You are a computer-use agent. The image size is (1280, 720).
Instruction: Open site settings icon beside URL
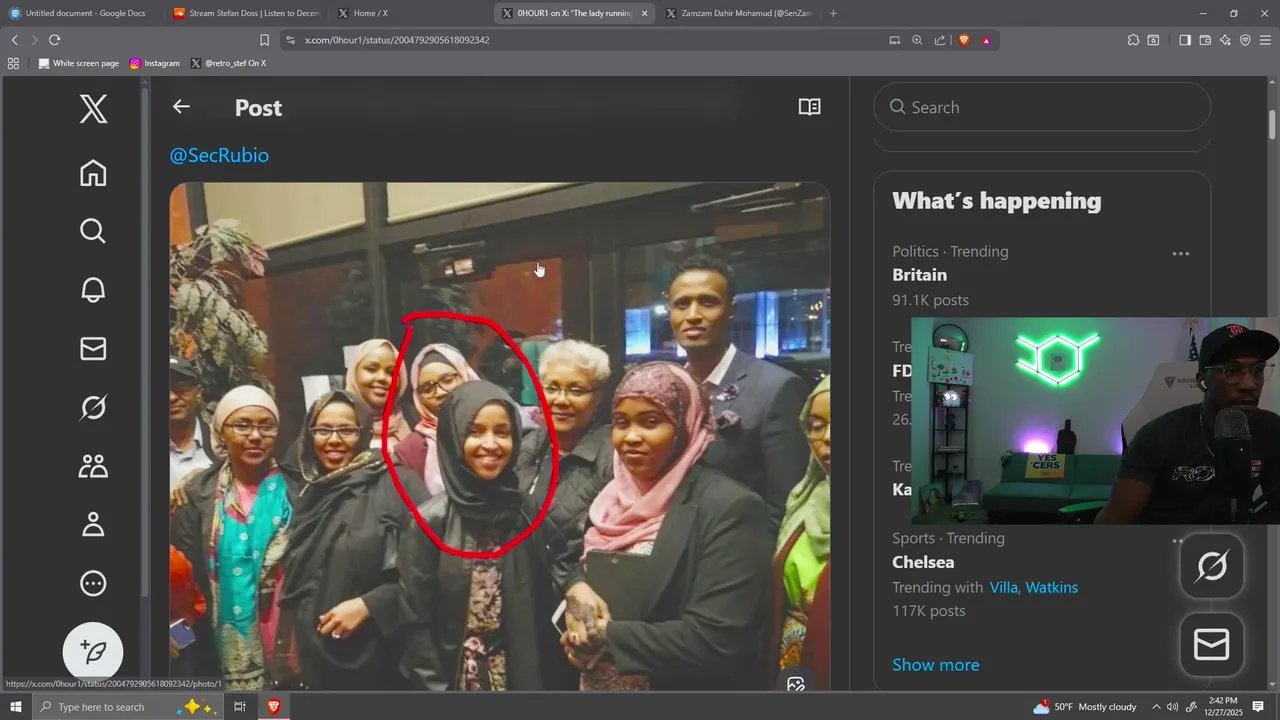pos(290,40)
